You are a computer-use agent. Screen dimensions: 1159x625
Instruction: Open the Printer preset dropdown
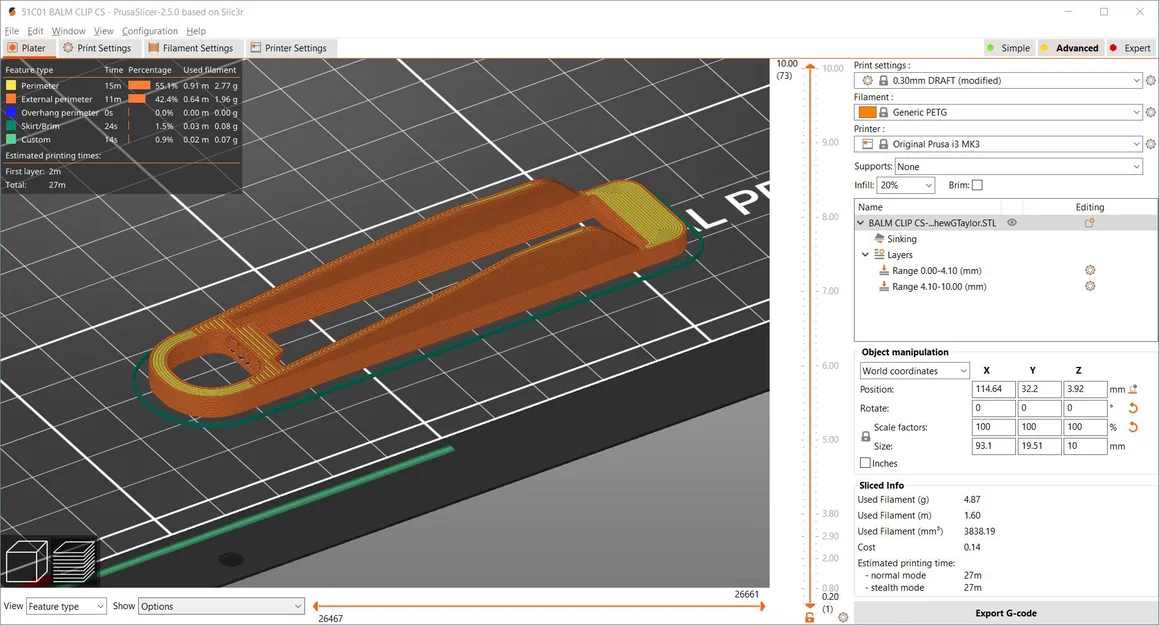tap(999, 144)
